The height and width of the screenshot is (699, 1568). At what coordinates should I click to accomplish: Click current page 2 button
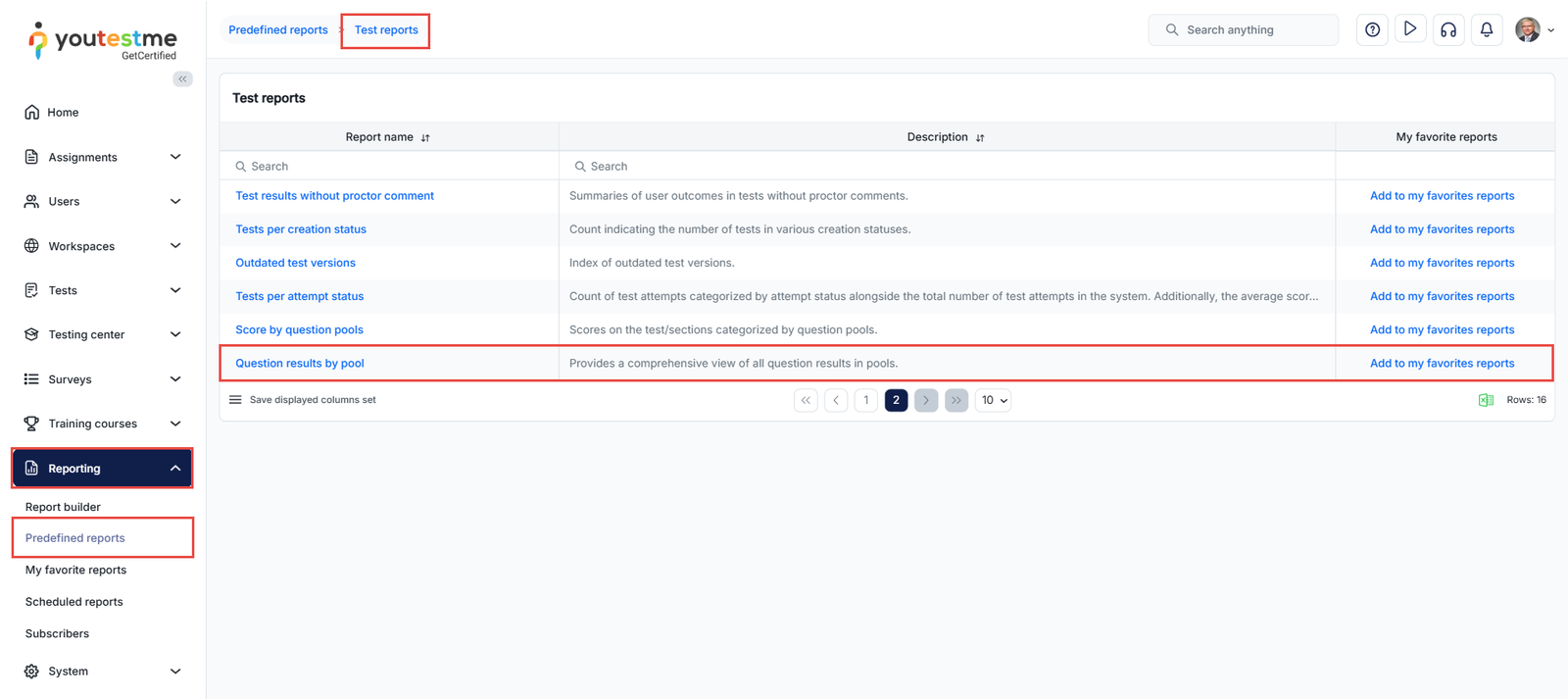tap(896, 400)
